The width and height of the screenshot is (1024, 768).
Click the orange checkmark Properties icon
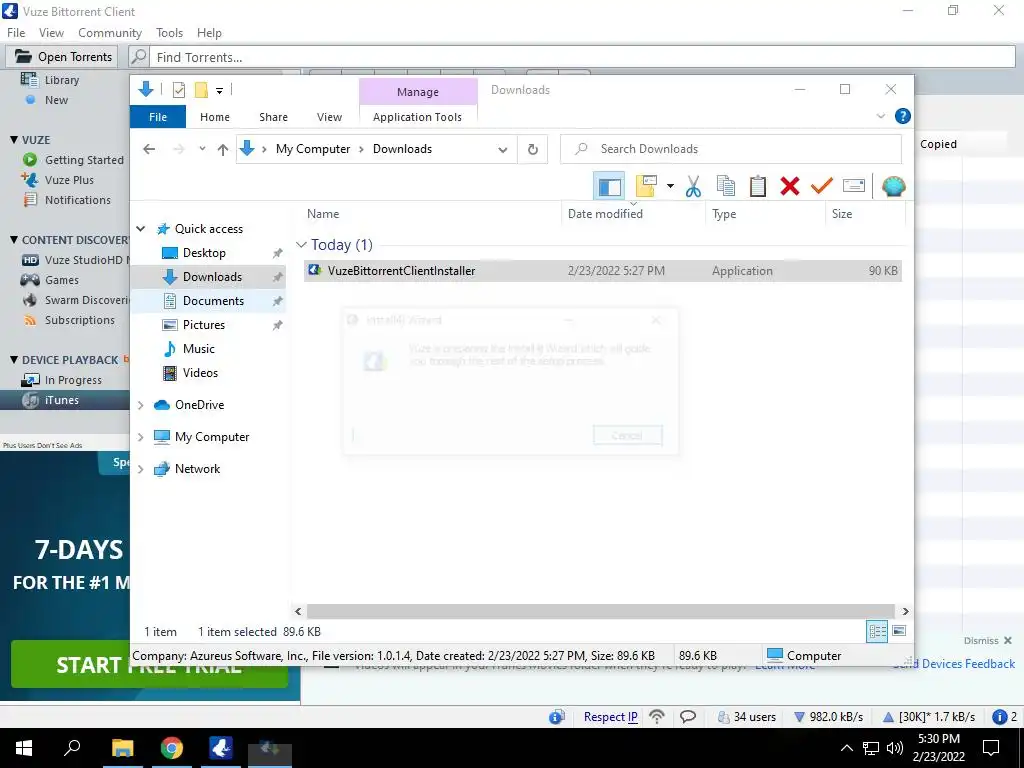822,187
